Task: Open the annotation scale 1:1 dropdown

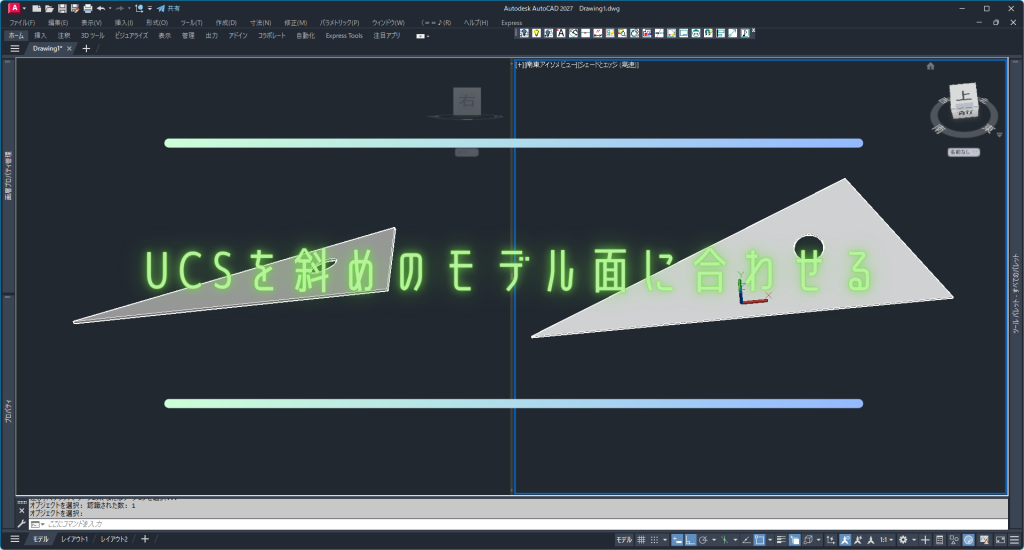Action: (x=885, y=540)
